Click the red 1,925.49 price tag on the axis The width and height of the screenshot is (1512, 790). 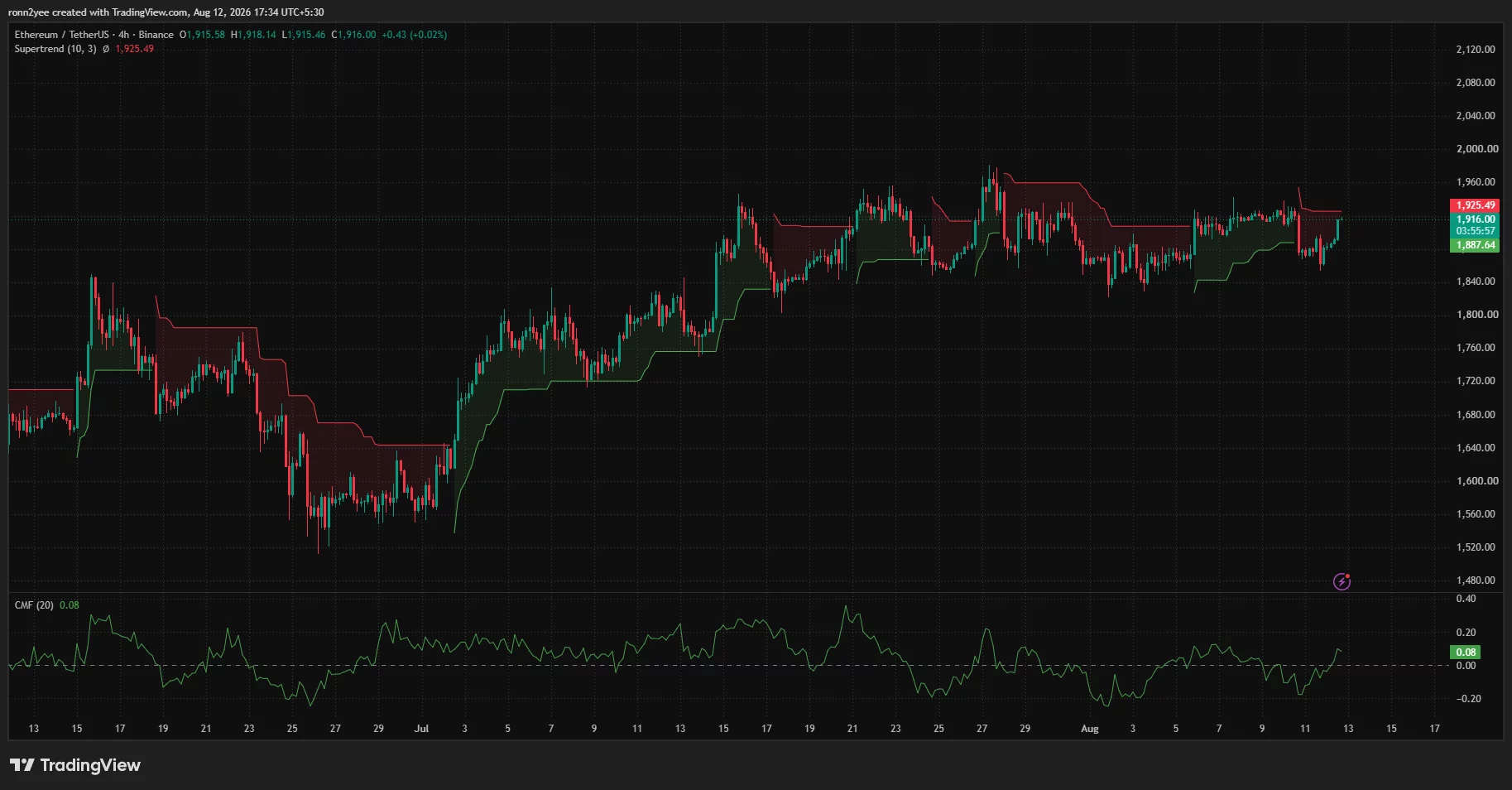point(1476,205)
